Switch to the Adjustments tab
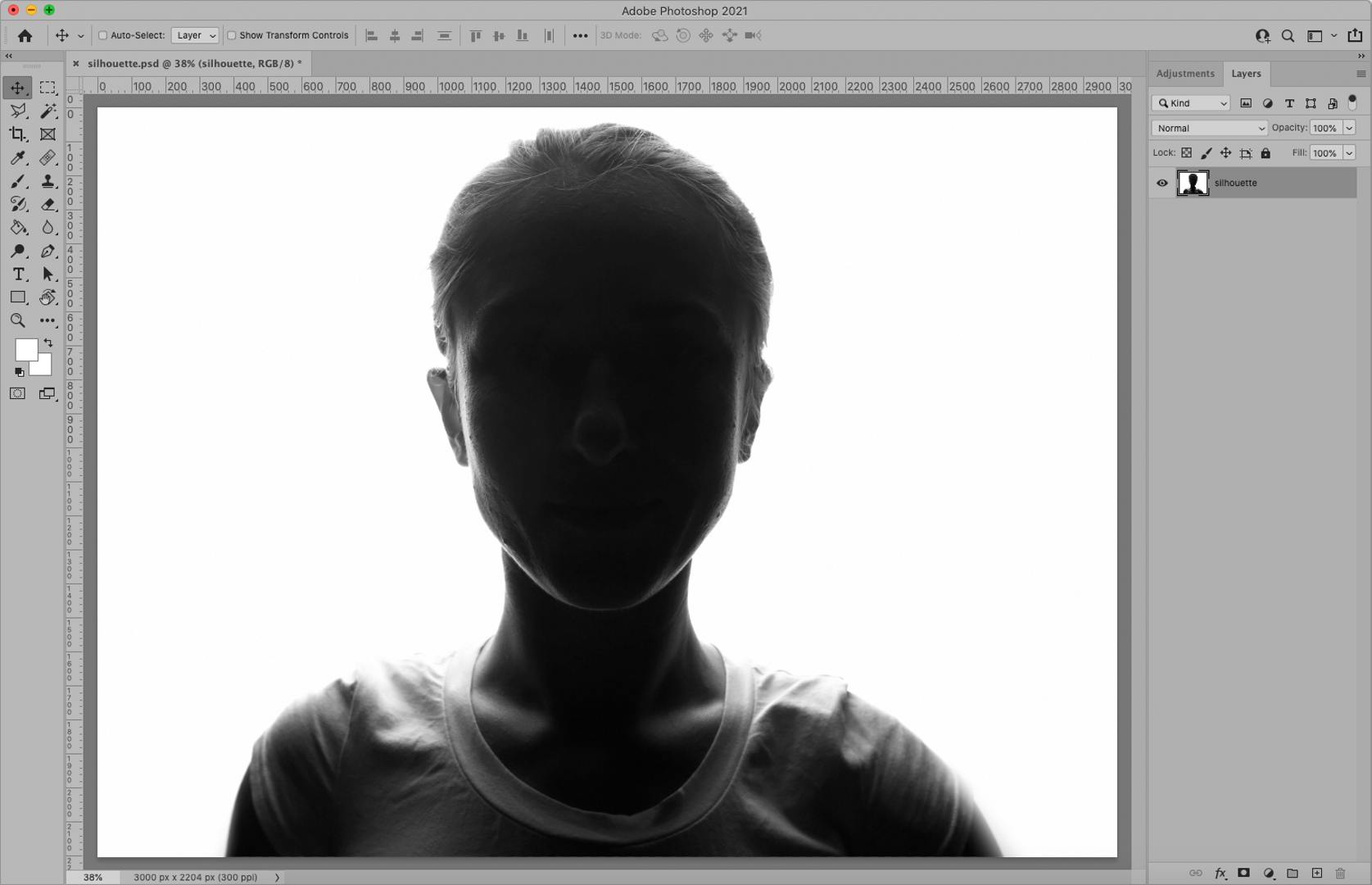 [x=1184, y=74]
